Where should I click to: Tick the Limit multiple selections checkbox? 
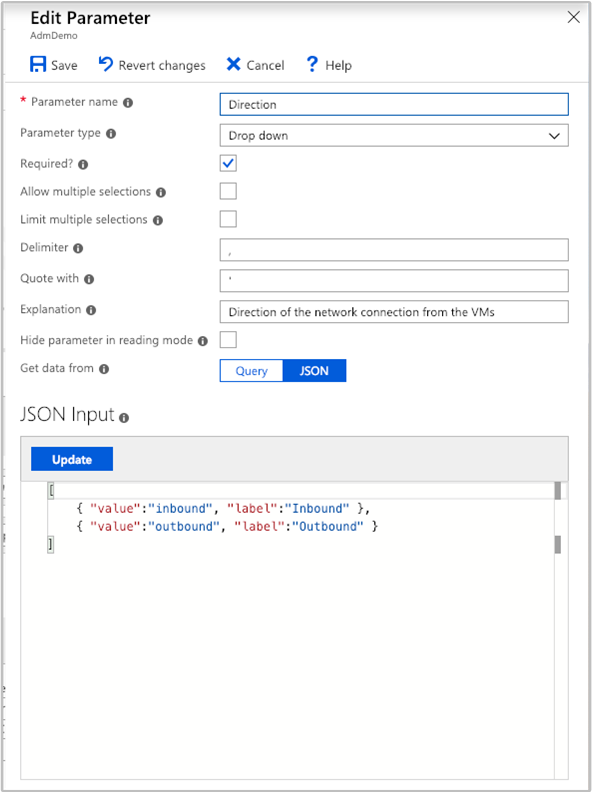(228, 219)
